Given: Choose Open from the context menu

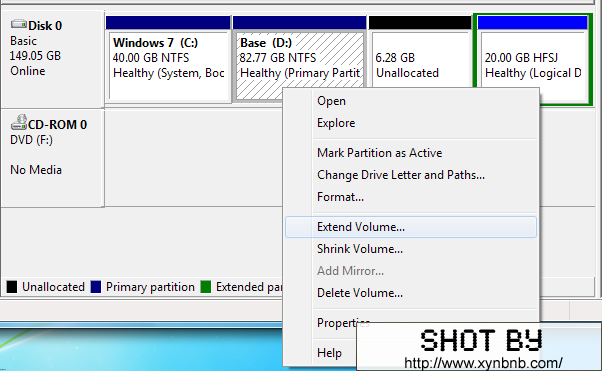Looking at the screenshot, I should point(411,101).
